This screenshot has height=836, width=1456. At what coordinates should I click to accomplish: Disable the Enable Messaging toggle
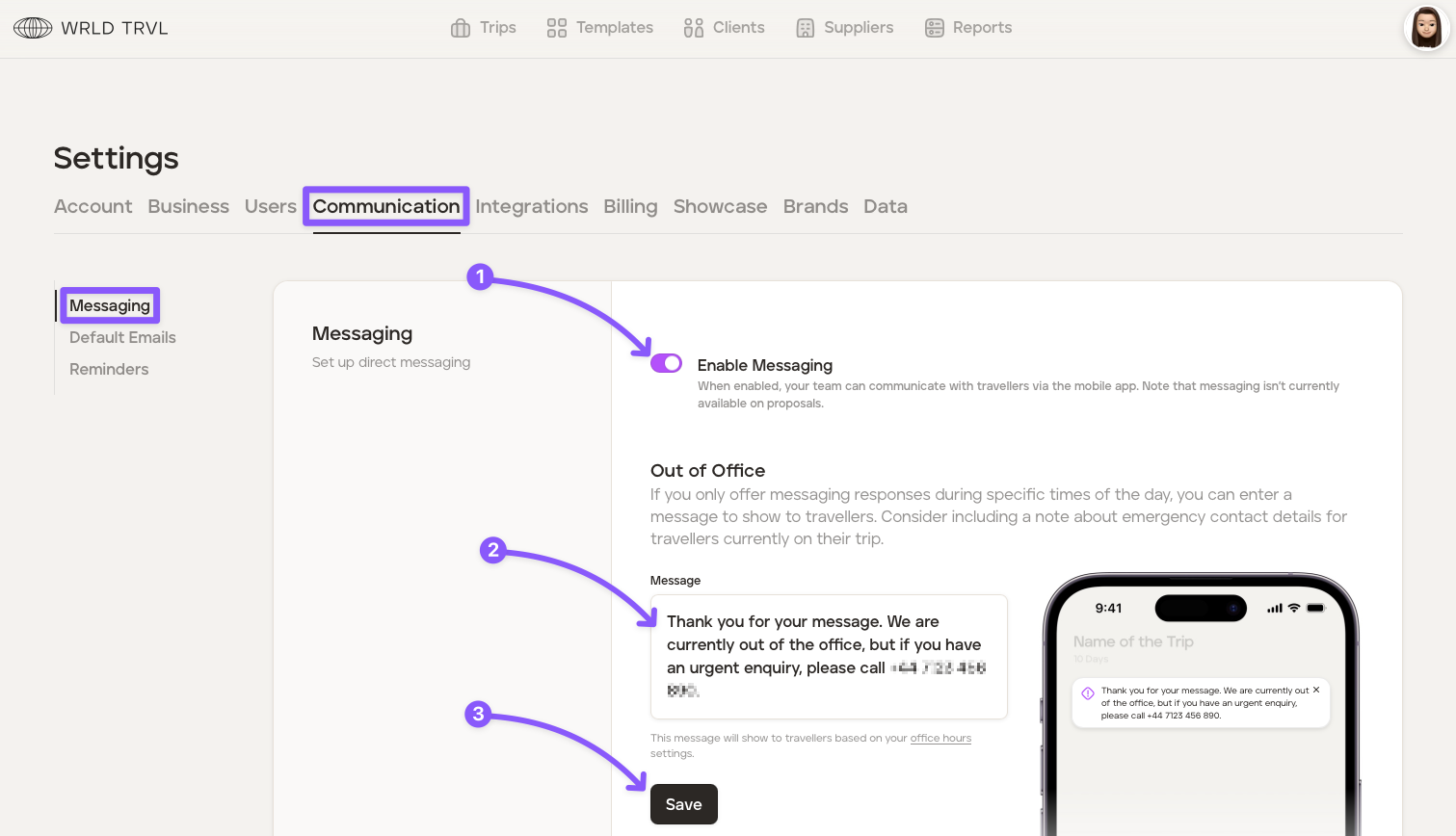666,363
